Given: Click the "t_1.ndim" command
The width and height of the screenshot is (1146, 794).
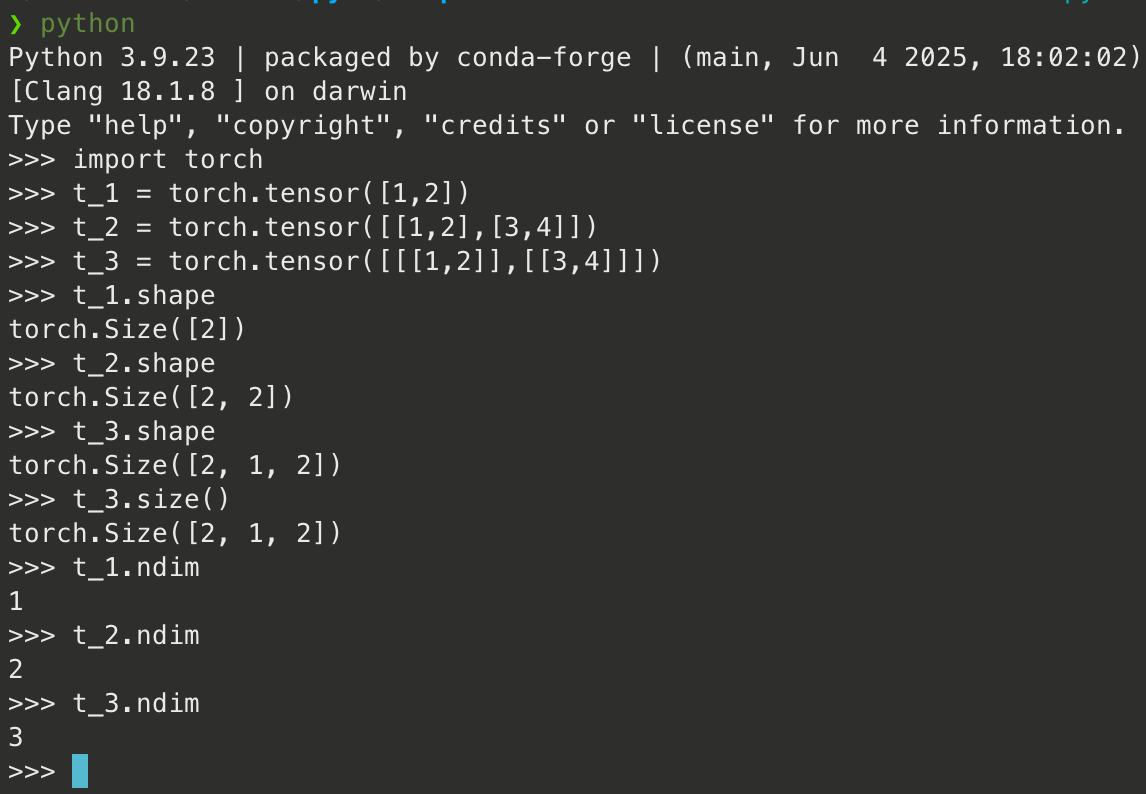Looking at the screenshot, I should tap(136, 568).
